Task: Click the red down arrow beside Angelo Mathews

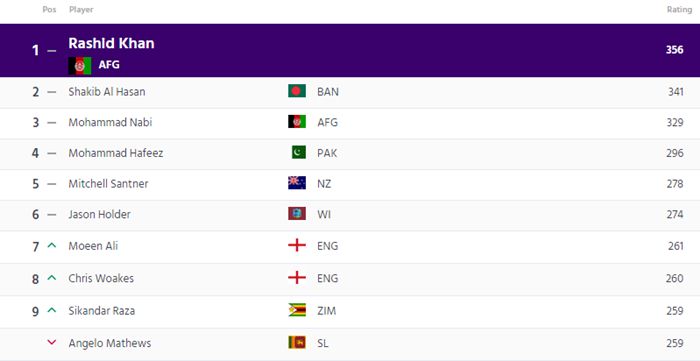Action: pos(52,343)
